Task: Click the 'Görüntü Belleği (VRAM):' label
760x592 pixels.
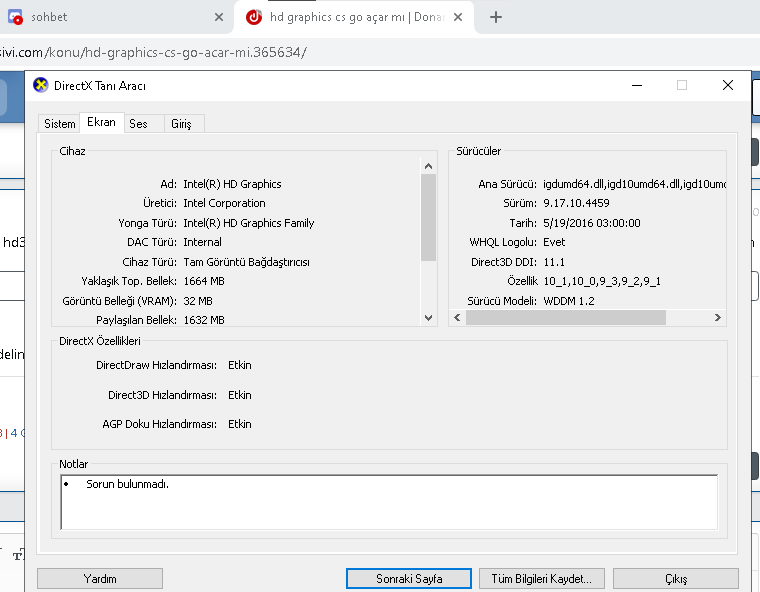Action: click(x=119, y=301)
